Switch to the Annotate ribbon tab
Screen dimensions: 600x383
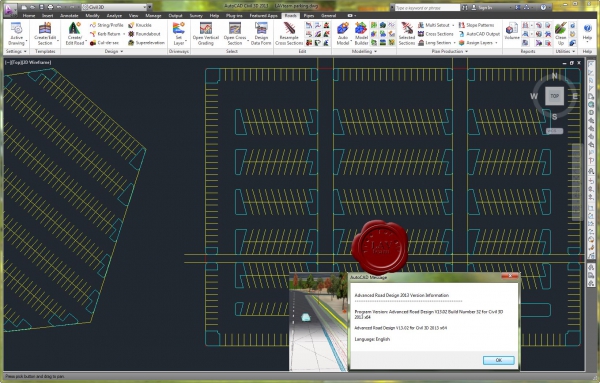click(69, 16)
